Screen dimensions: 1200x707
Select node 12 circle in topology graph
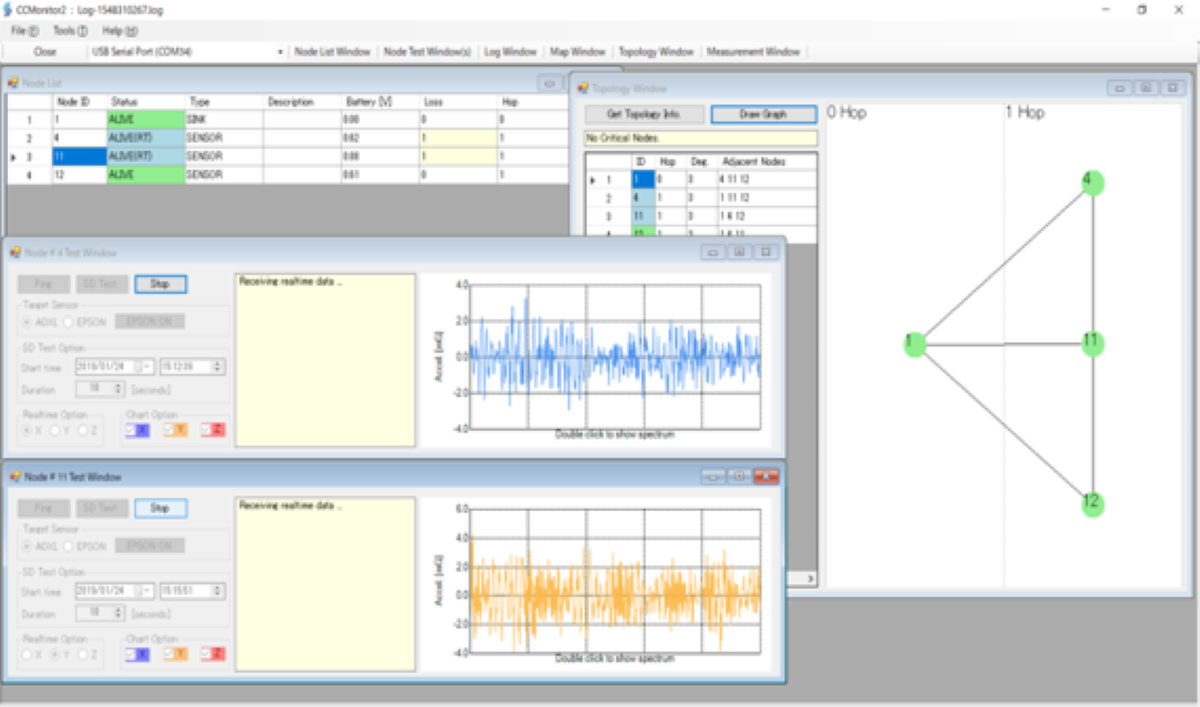click(1092, 504)
